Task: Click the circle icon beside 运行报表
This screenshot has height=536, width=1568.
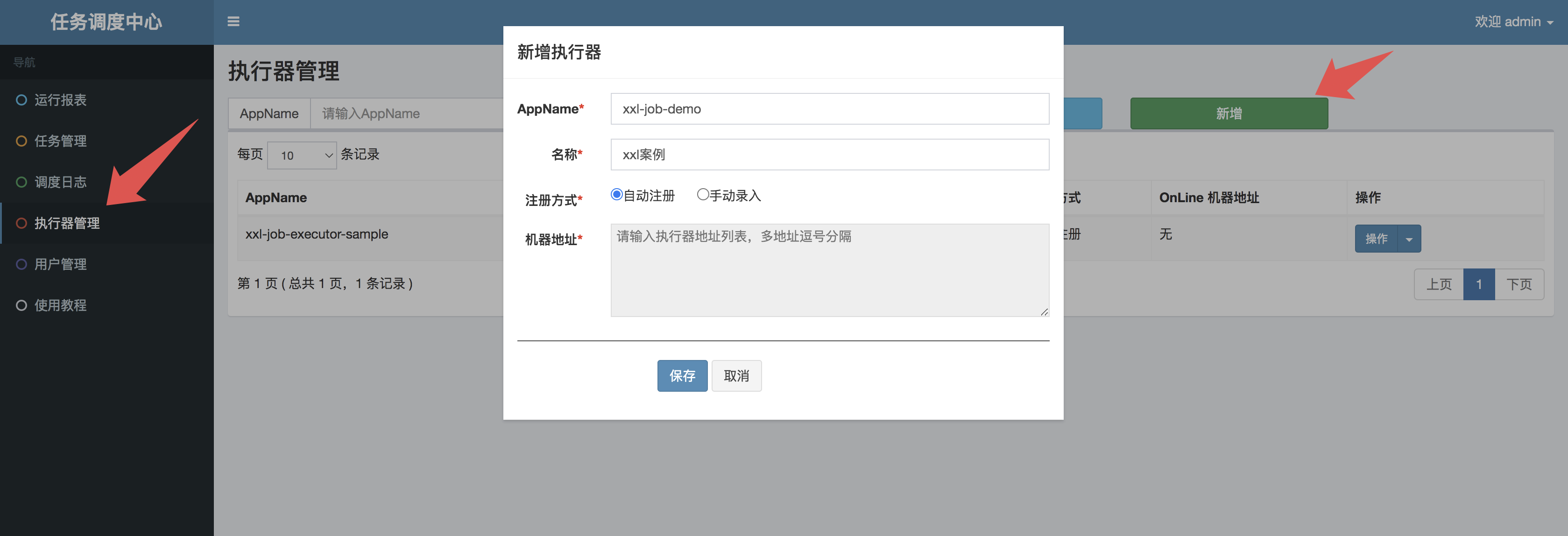Action: point(21,100)
